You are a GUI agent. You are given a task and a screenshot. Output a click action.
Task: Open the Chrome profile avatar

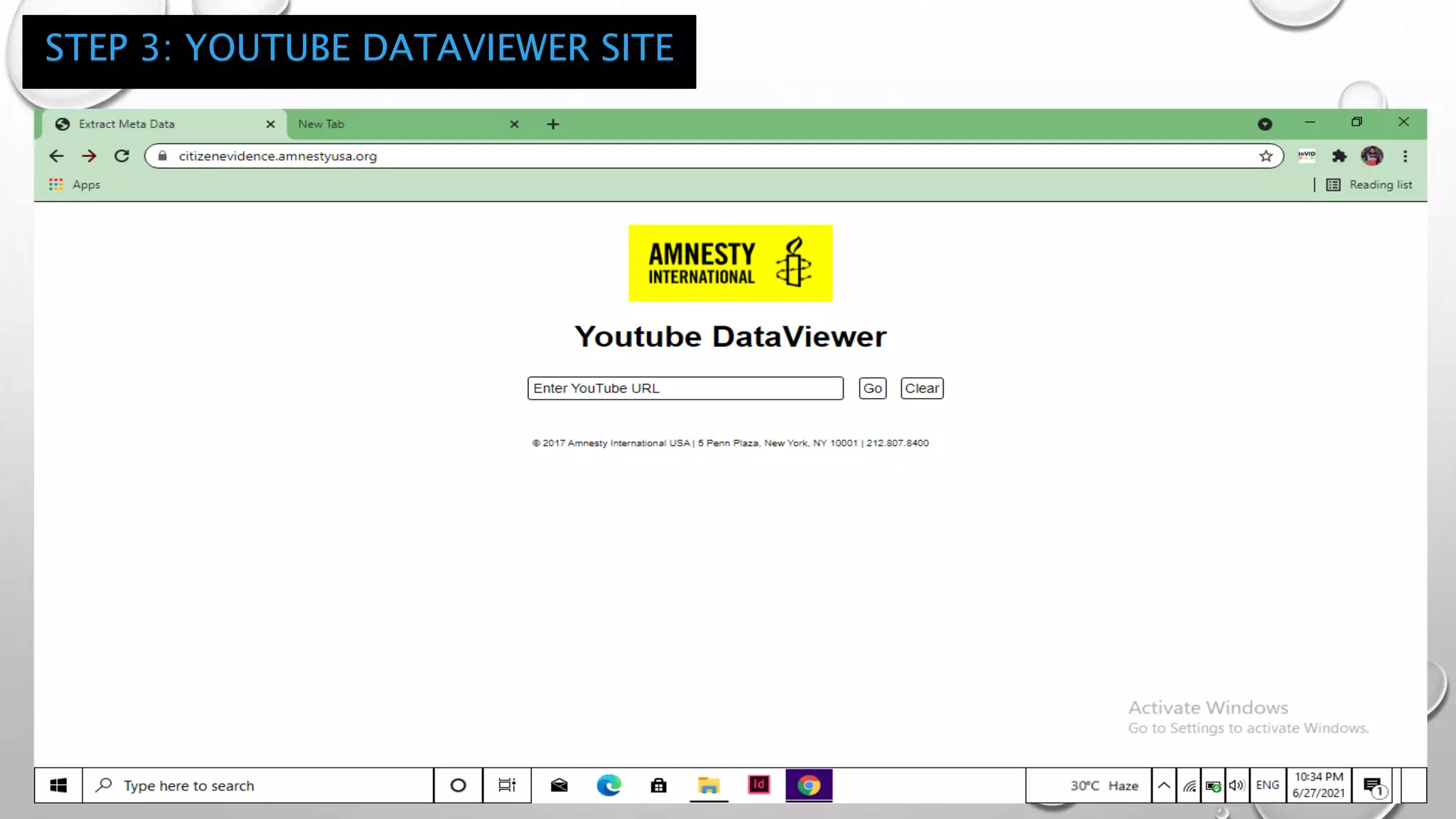coord(1372,156)
